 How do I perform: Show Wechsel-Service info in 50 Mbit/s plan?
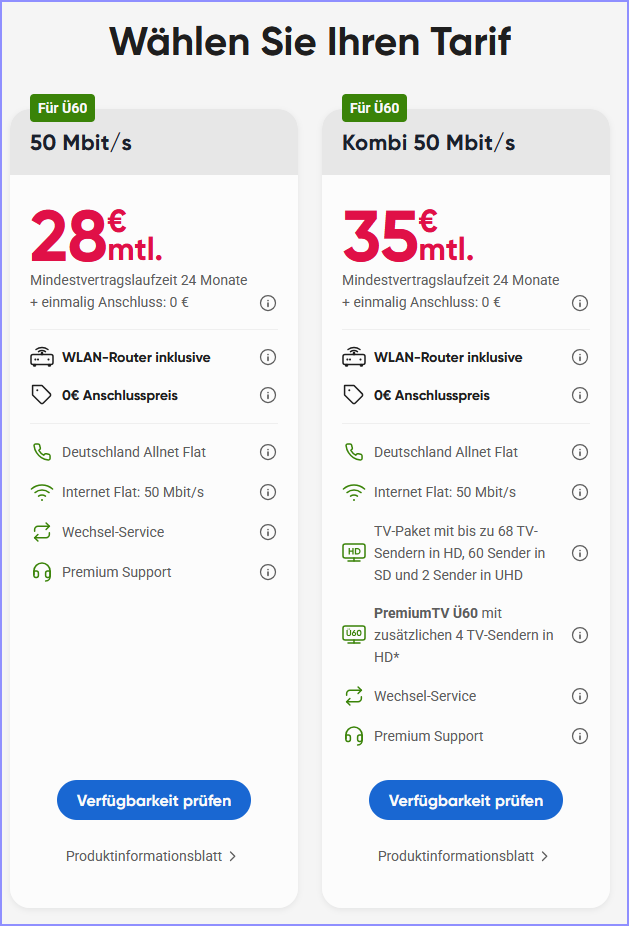pos(268,532)
